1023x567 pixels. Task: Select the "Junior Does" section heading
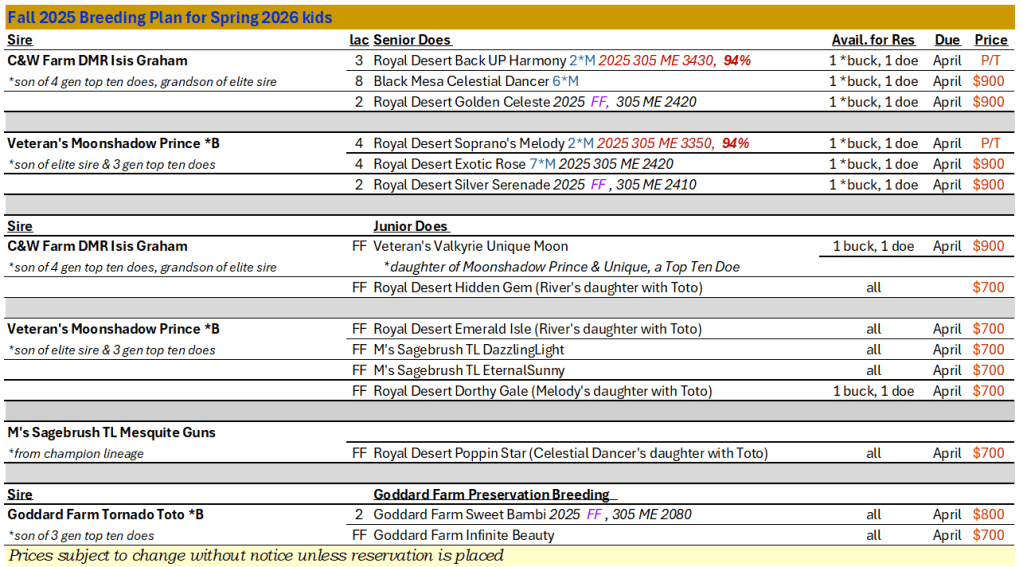click(410, 226)
